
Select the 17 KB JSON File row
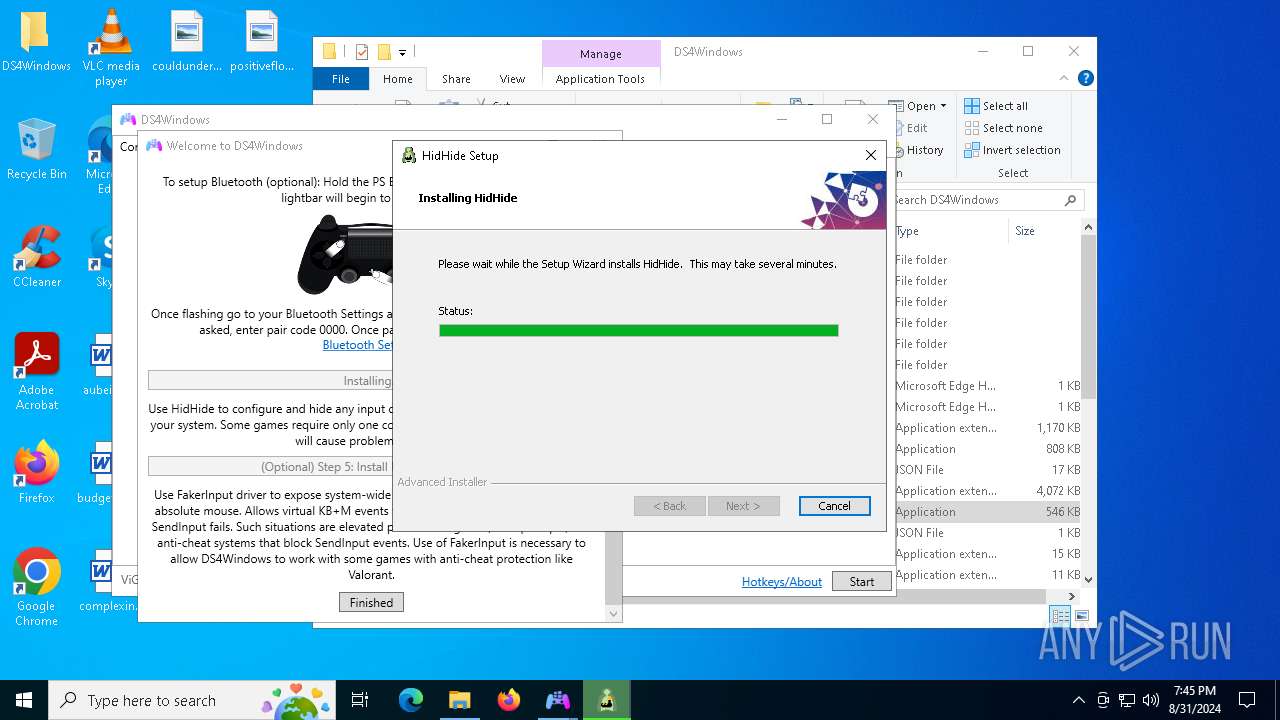pyautogui.click(x=988, y=470)
